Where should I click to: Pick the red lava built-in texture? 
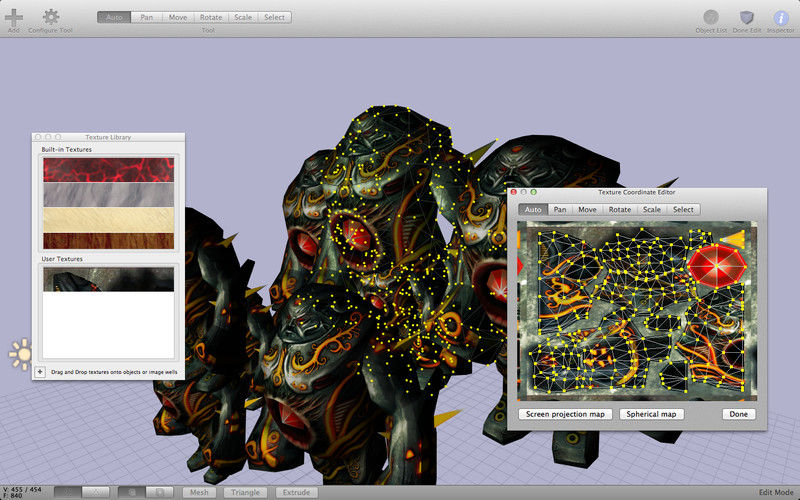108,170
